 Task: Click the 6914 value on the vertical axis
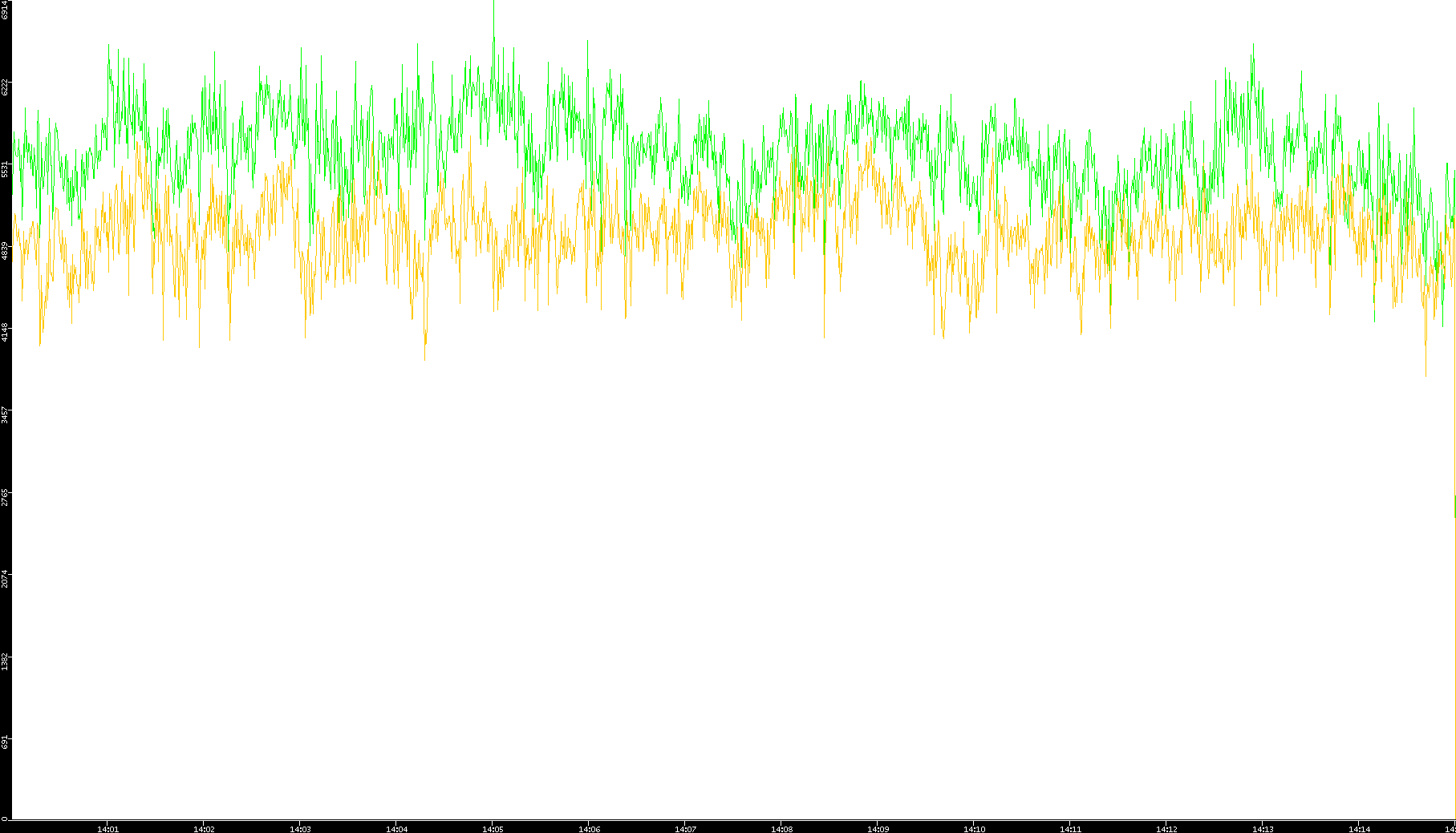tap(6, 10)
